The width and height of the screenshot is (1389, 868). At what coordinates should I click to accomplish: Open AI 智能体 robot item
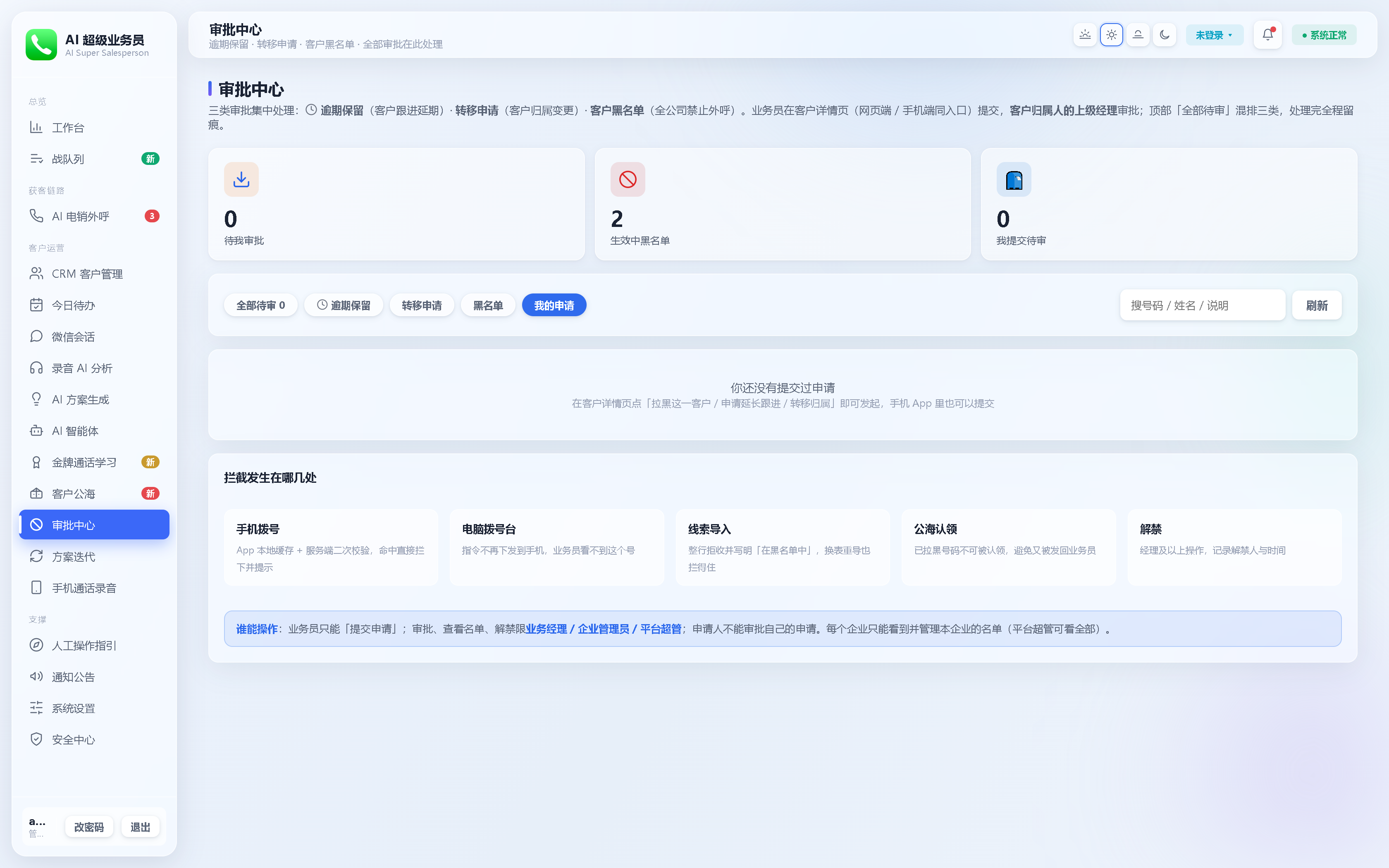point(94,431)
